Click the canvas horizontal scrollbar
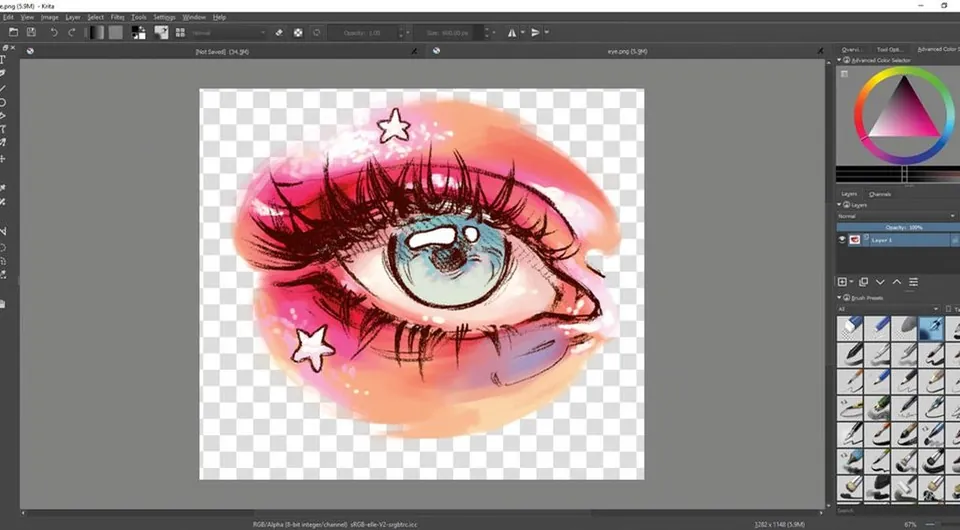The width and height of the screenshot is (960, 530). pos(422,513)
